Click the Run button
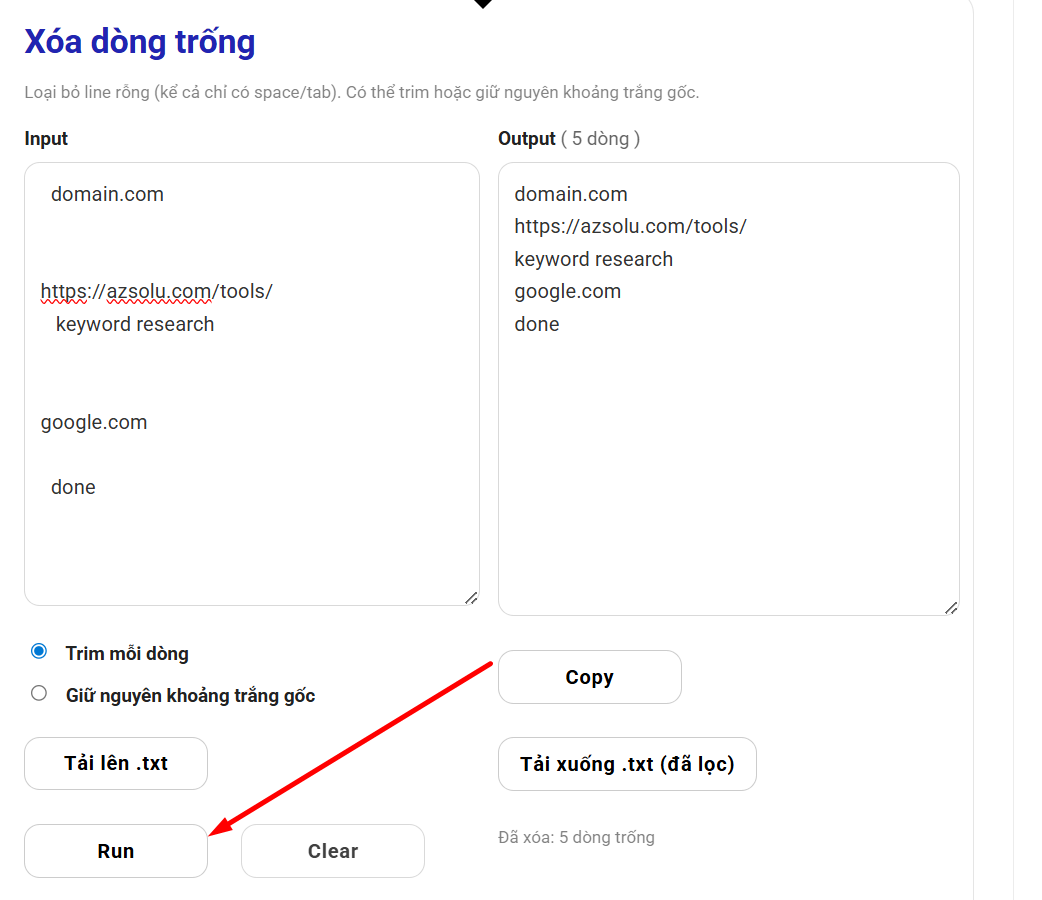Screen dimensions: 1042x900 tap(116, 851)
